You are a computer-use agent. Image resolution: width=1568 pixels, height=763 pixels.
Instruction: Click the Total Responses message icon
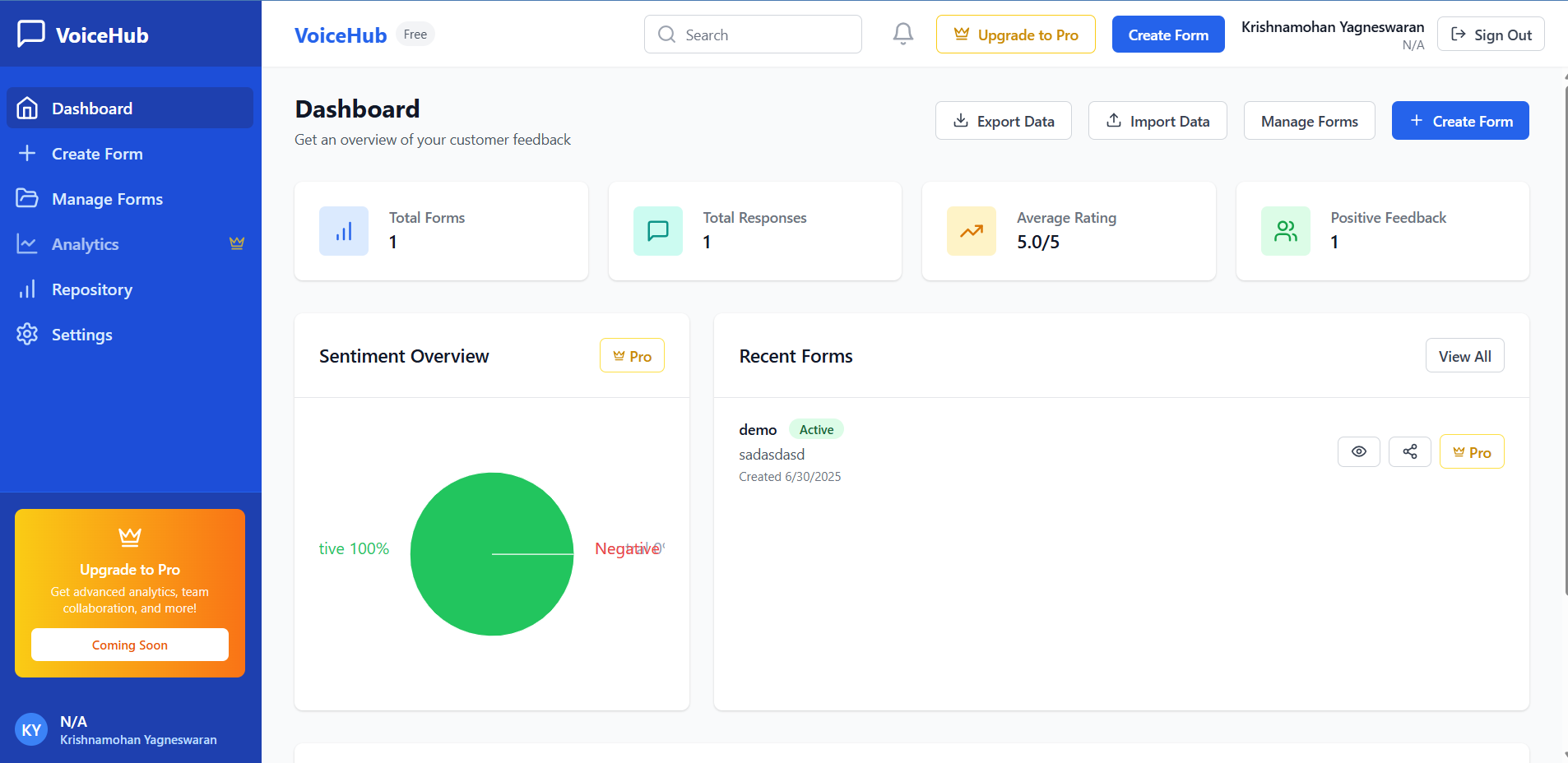(x=658, y=231)
